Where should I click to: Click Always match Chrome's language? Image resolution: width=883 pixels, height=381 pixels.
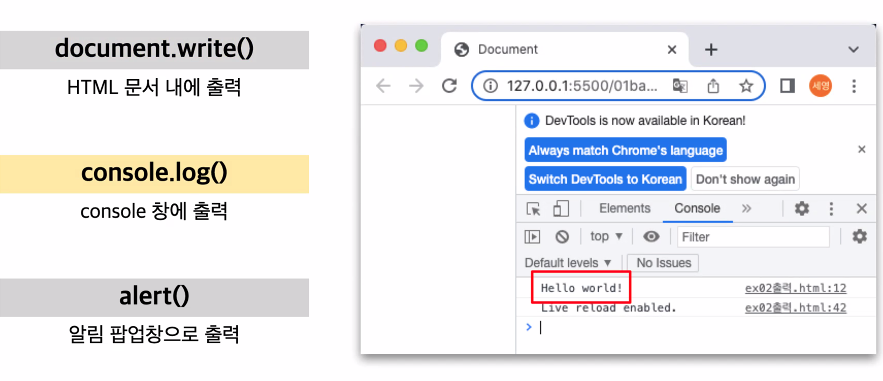coord(626,151)
